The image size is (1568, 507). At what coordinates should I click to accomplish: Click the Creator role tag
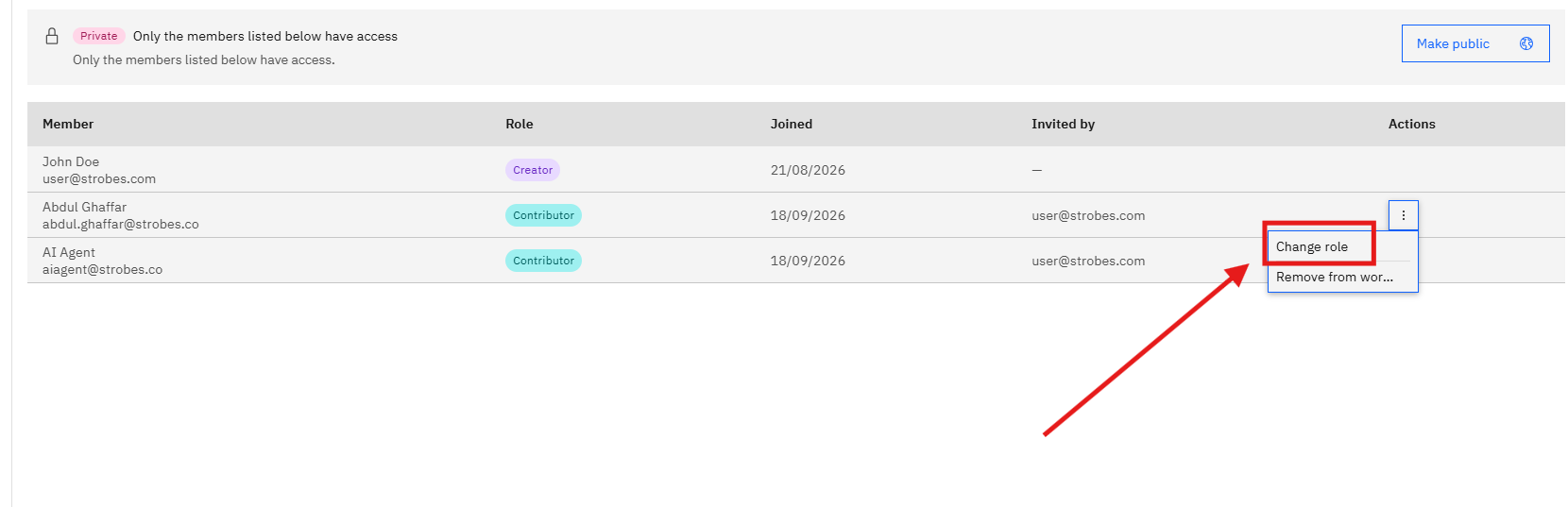[533, 170]
